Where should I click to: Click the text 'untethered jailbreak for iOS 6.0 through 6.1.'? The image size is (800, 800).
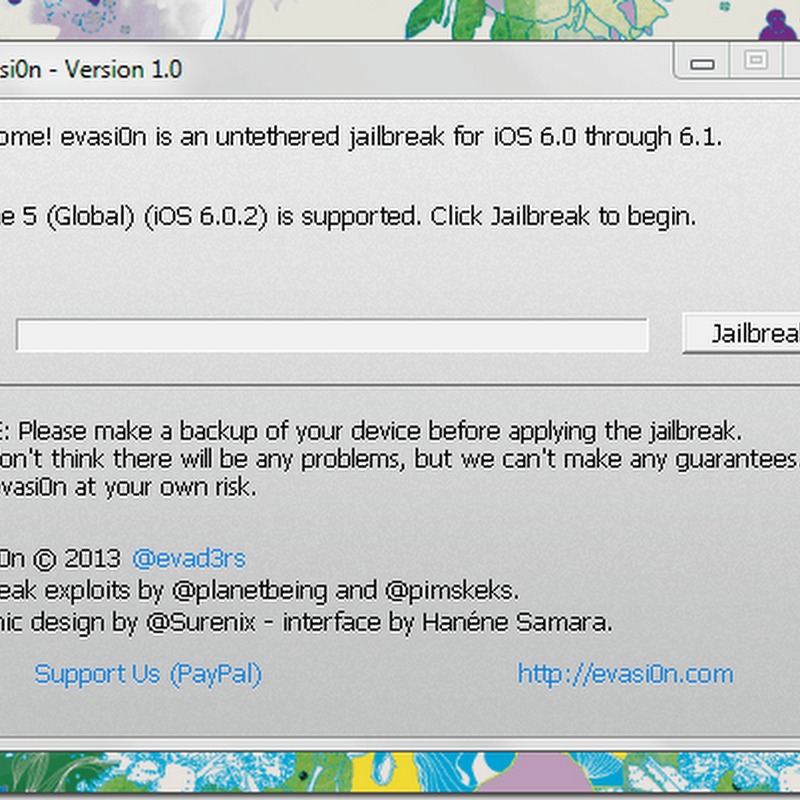(469, 137)
